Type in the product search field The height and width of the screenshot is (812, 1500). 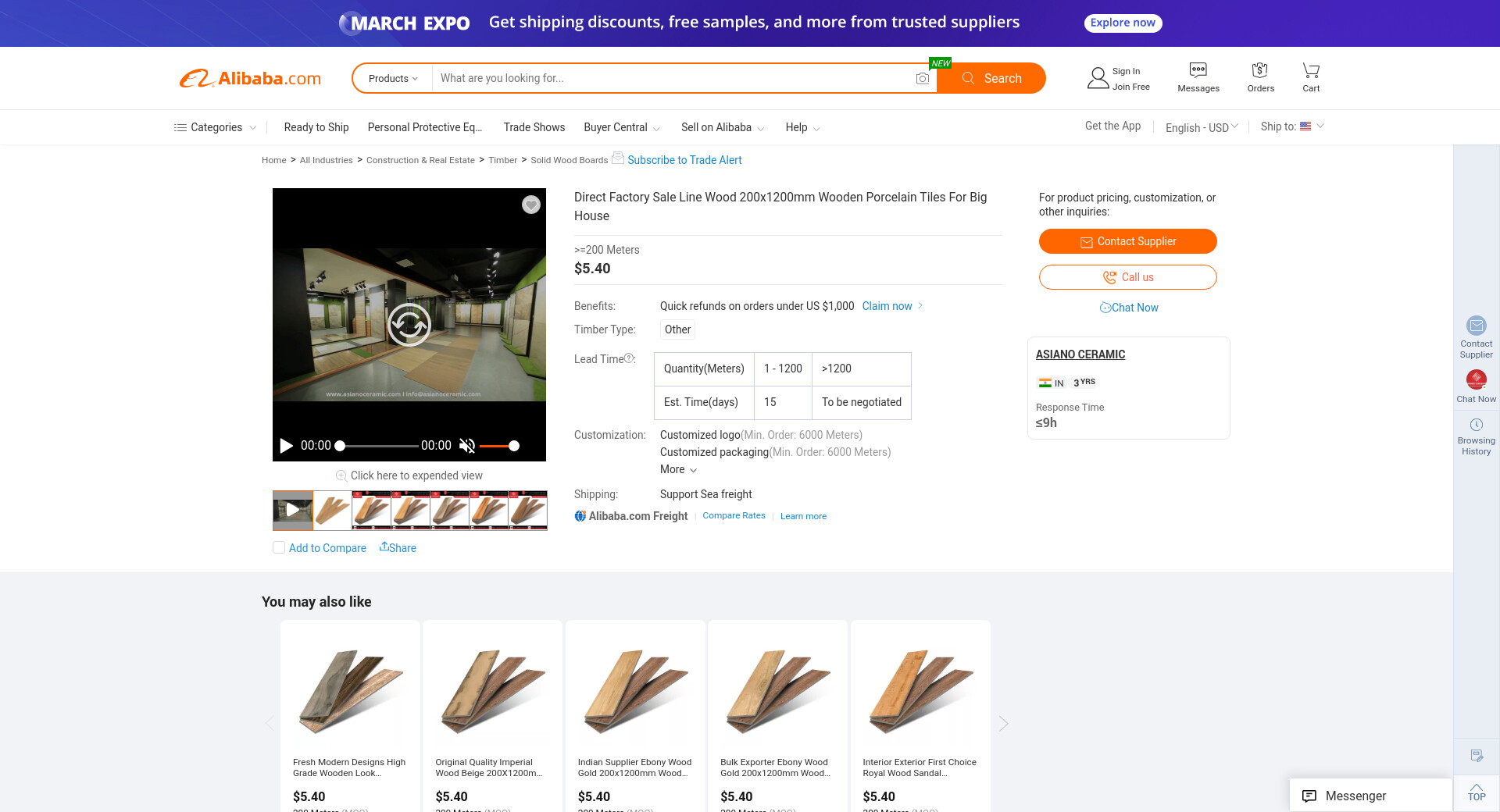point(672,79)
